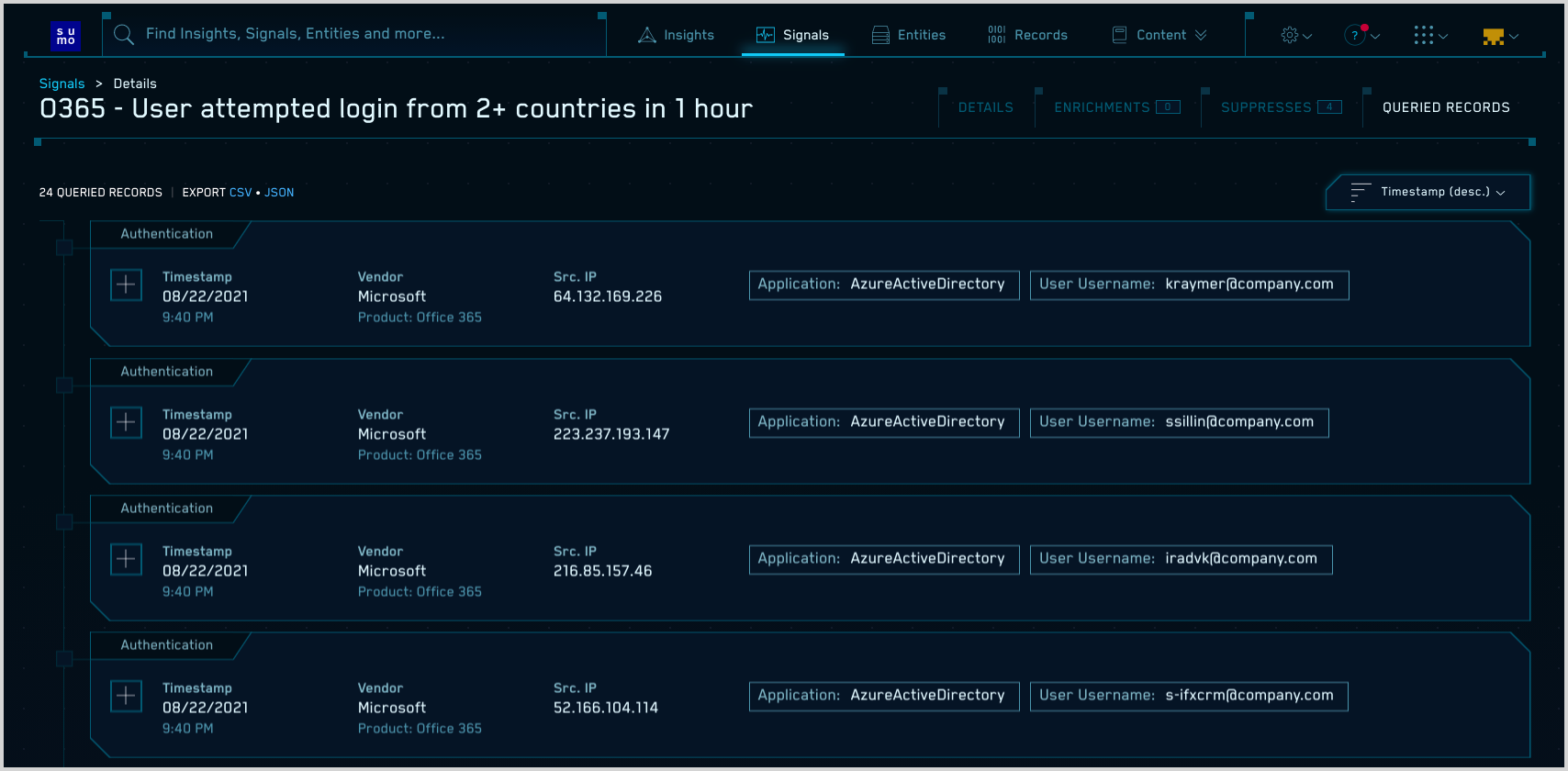Screen dimensions: 1568x771
Task: Click the search magnifier icon
Action: pos(123,35)
